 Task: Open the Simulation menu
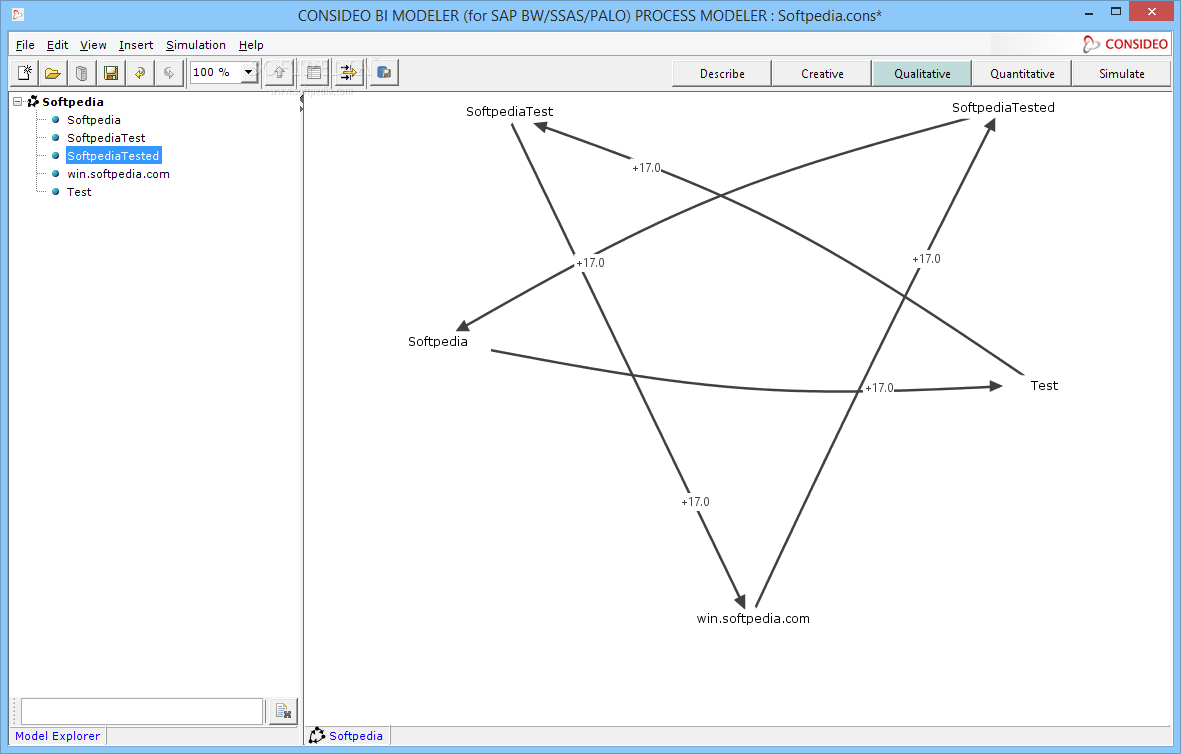pos(196,45)
